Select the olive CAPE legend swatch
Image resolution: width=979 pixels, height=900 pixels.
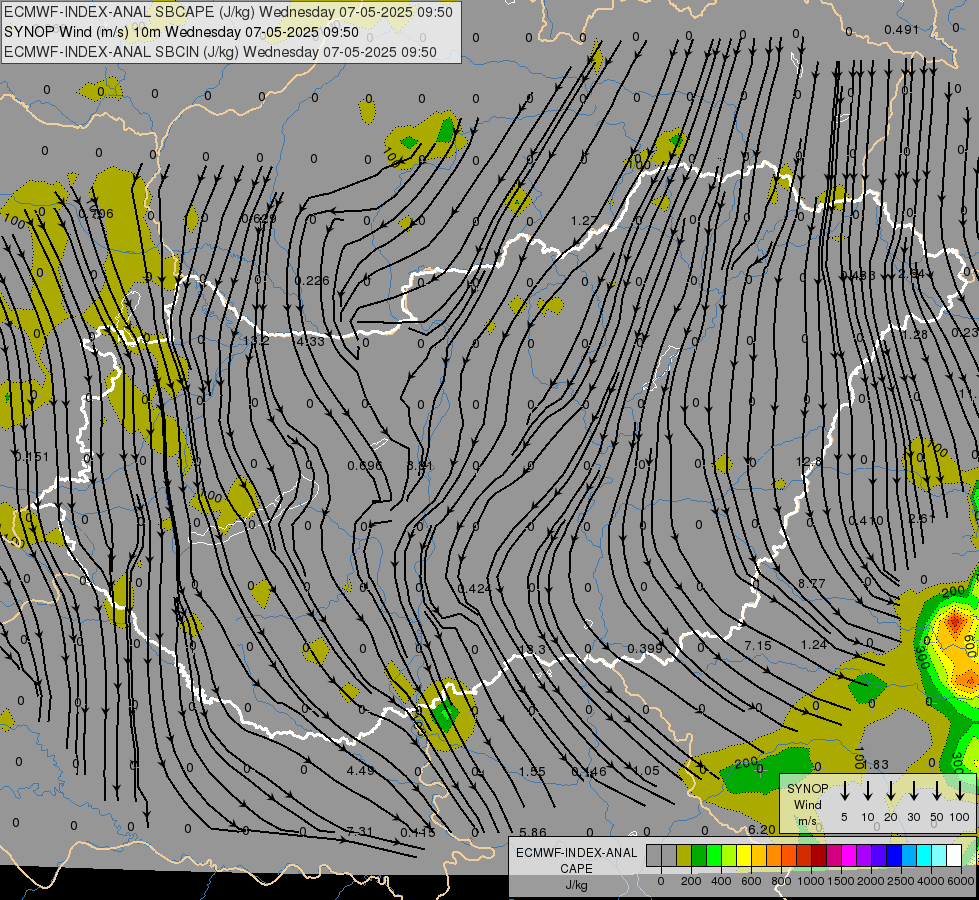coord(684,856)
